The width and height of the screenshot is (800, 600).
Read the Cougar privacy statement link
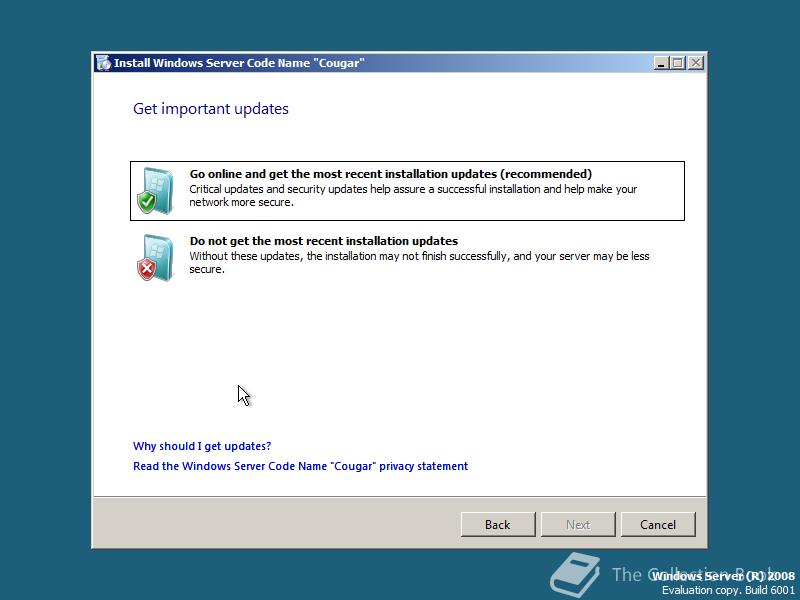click(x=301, y=466)
